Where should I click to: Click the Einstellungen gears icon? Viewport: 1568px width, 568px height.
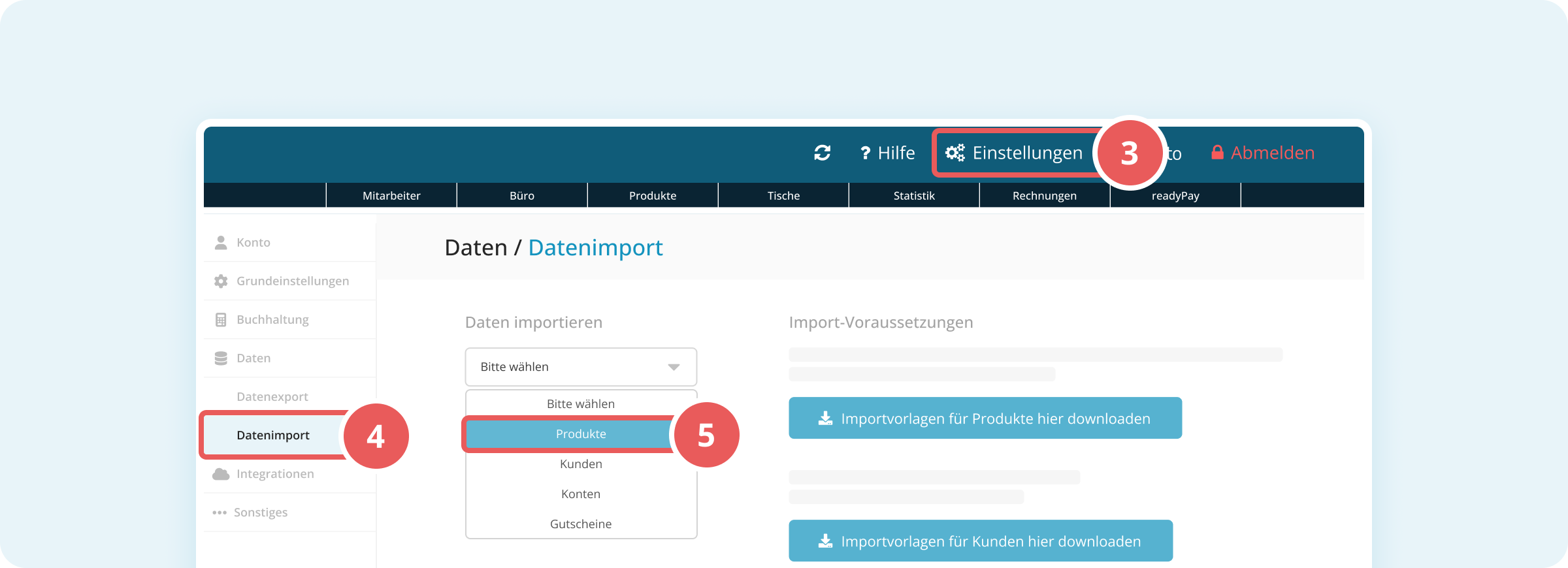955,153
